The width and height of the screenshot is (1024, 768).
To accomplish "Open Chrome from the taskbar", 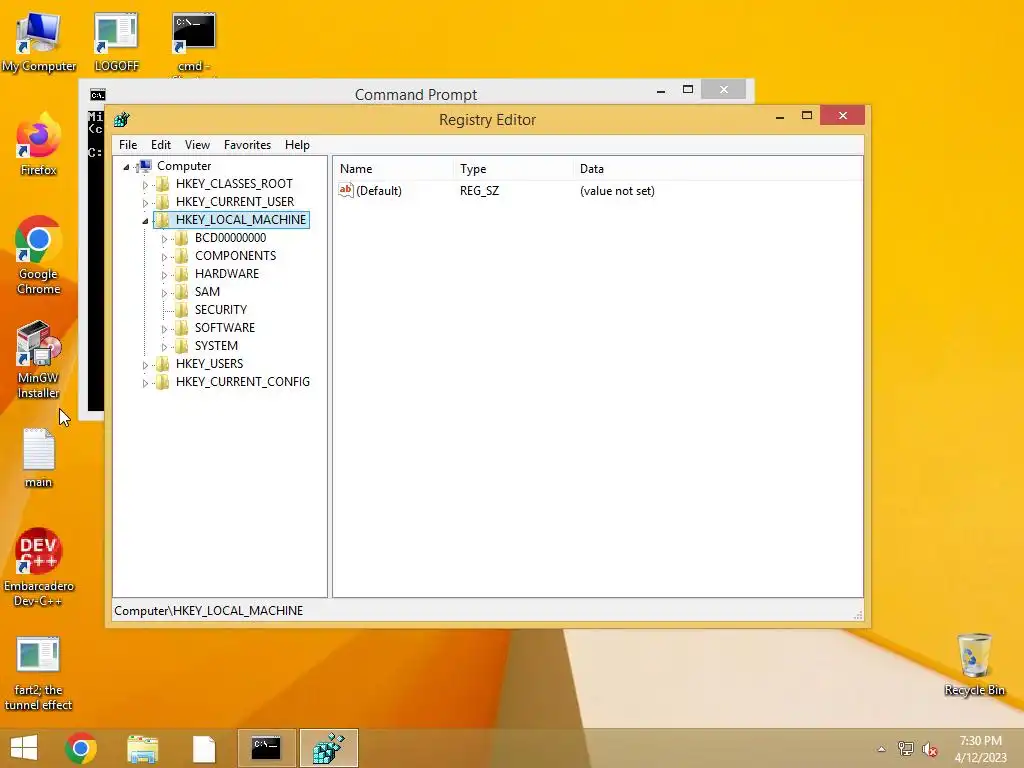I will 81,748.
